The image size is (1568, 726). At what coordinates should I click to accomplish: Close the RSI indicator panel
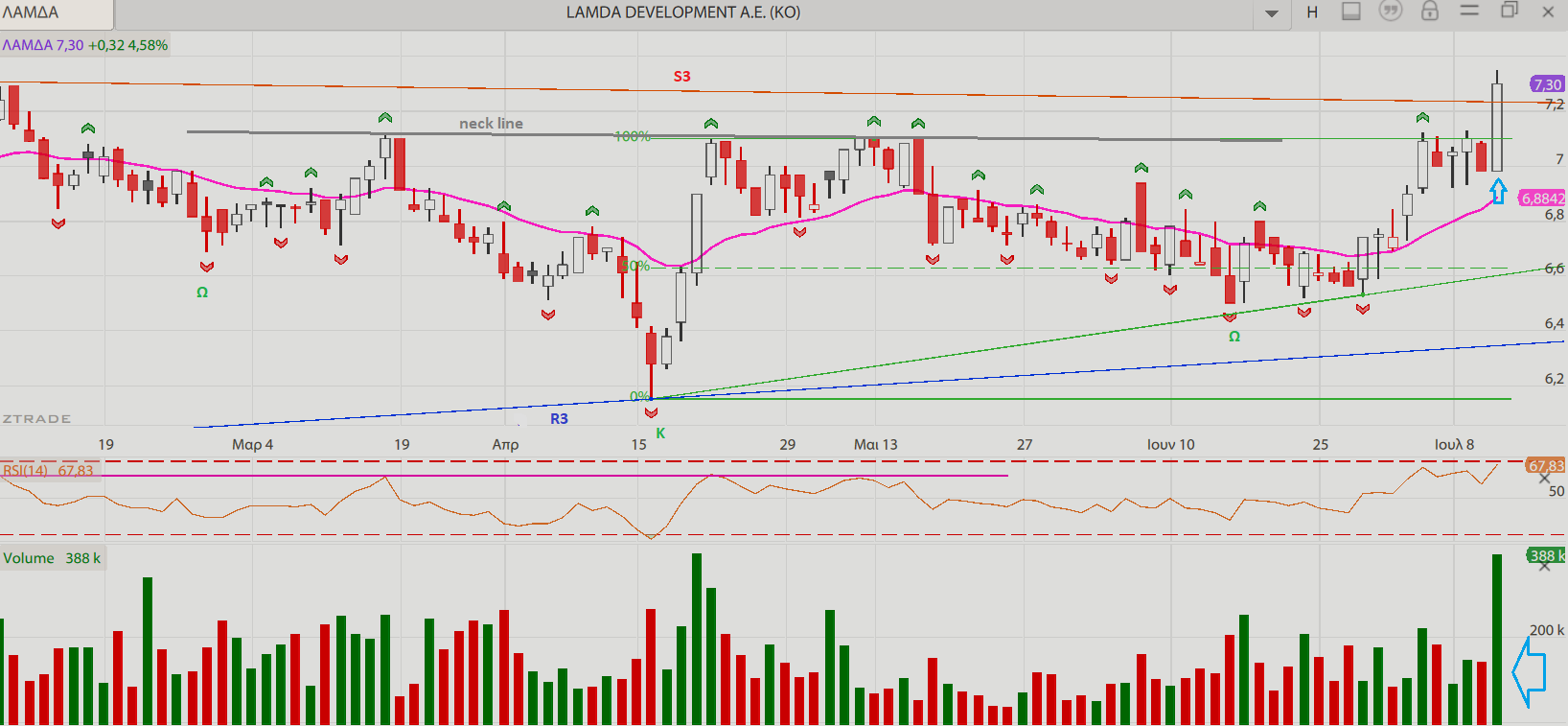[1544, 479]
